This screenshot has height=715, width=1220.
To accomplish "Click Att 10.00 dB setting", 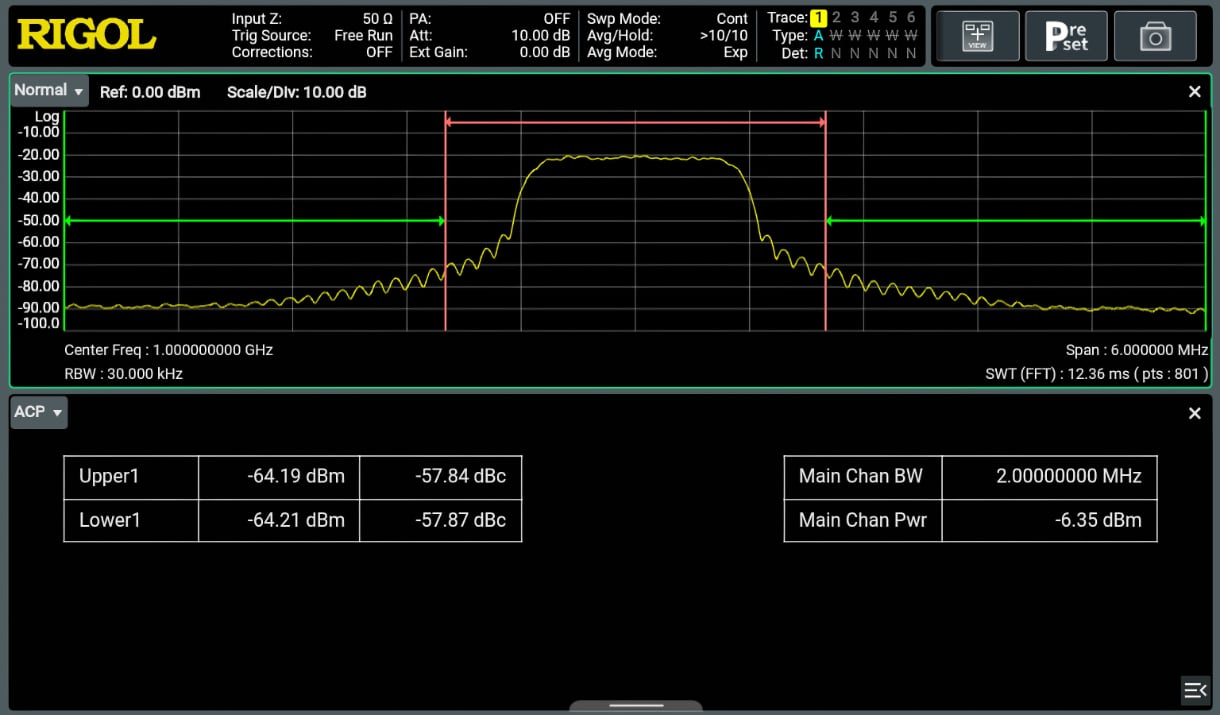I will (x=490, y=35).
